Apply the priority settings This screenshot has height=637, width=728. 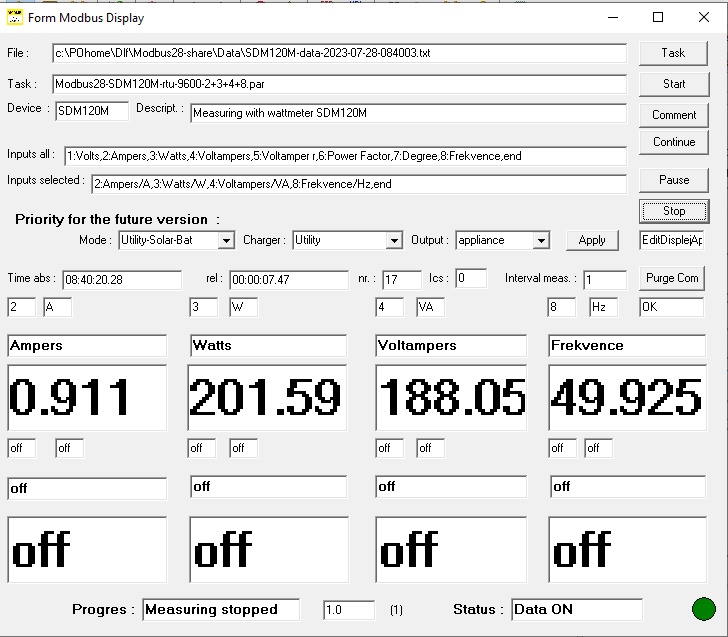pyautogui.click(x=592, y=240)
